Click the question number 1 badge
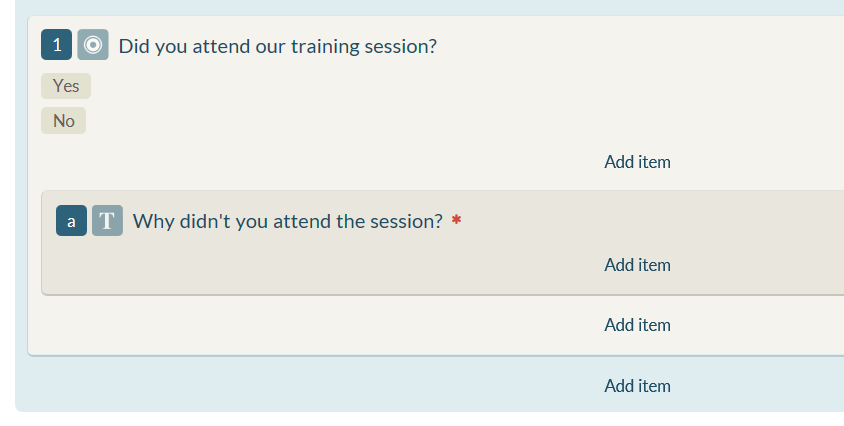Image resolution: width=844 pixels, height=426 pixels. (x=57, y=45)
